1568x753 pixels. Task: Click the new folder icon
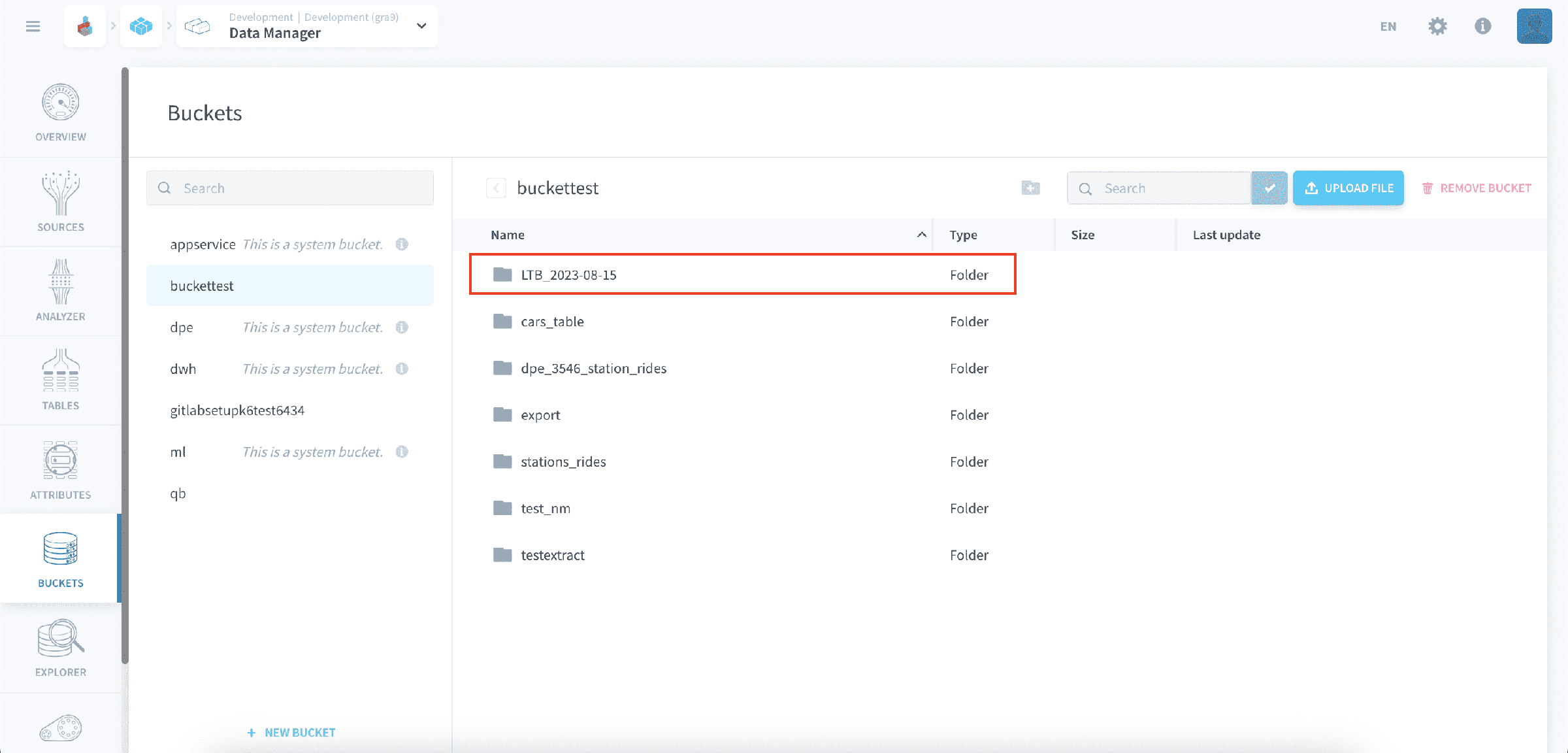point(1030,188)
